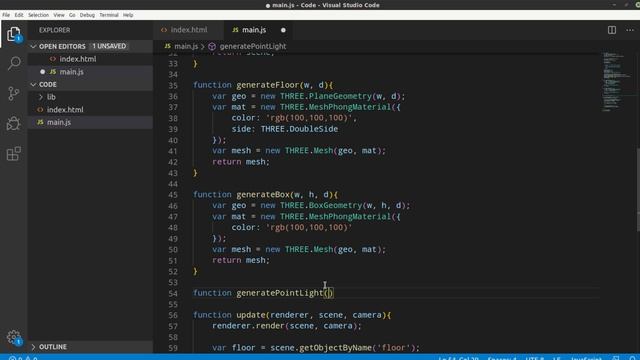640x360 pixels.
Task: Click the generatePointLight symbol icon in breadcrumb
Action: [x=212, y=46]
